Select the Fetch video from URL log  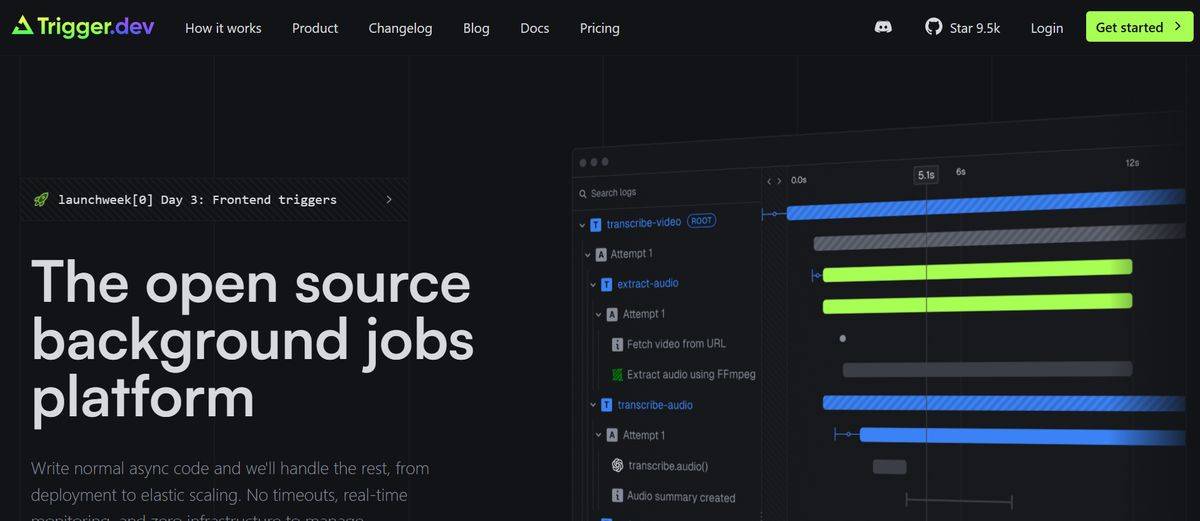click(676, 344)
